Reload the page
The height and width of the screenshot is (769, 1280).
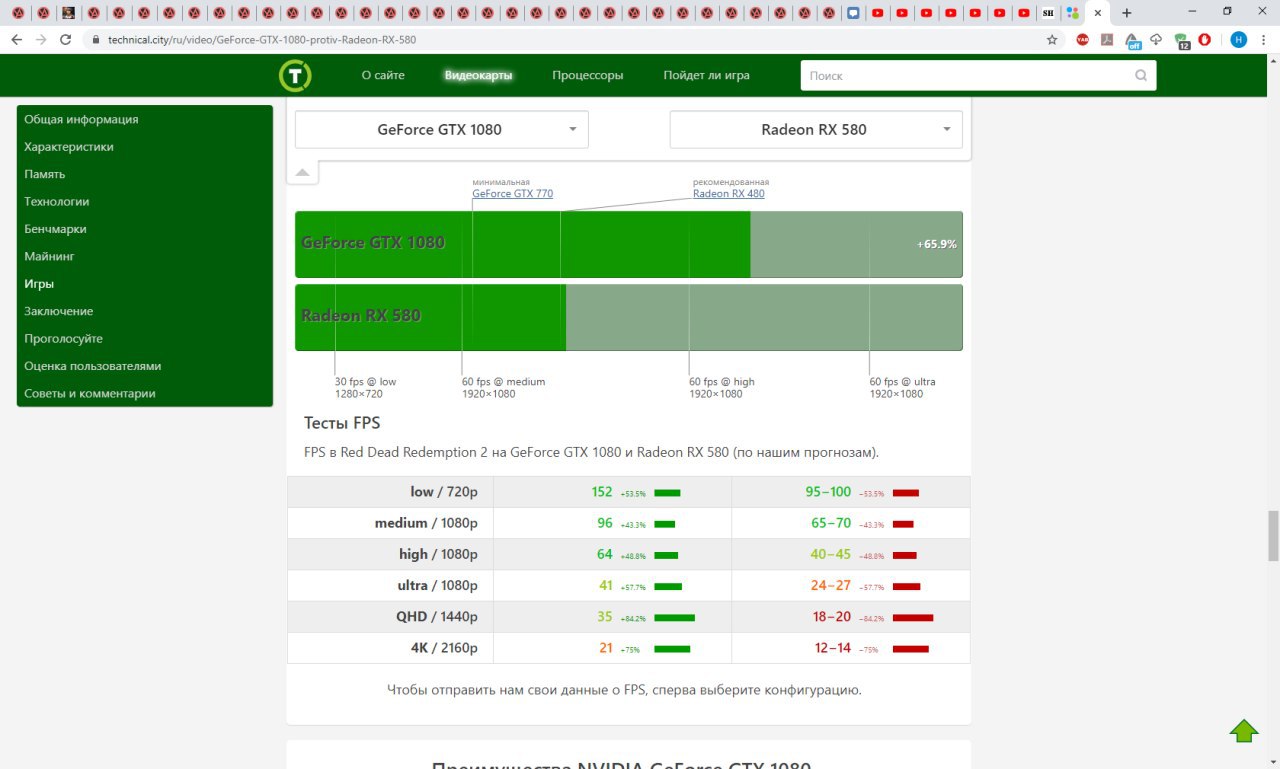(66, 40)
